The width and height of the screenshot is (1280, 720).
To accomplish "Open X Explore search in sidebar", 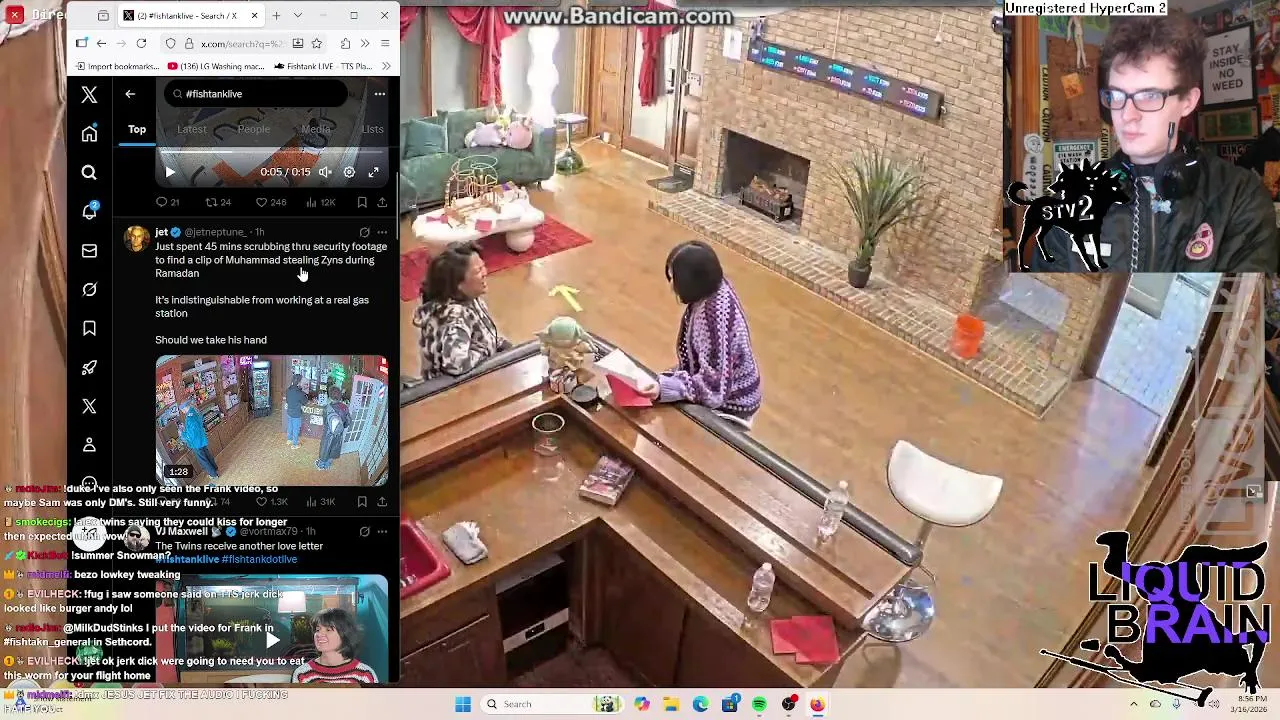I will click(89, 173).
